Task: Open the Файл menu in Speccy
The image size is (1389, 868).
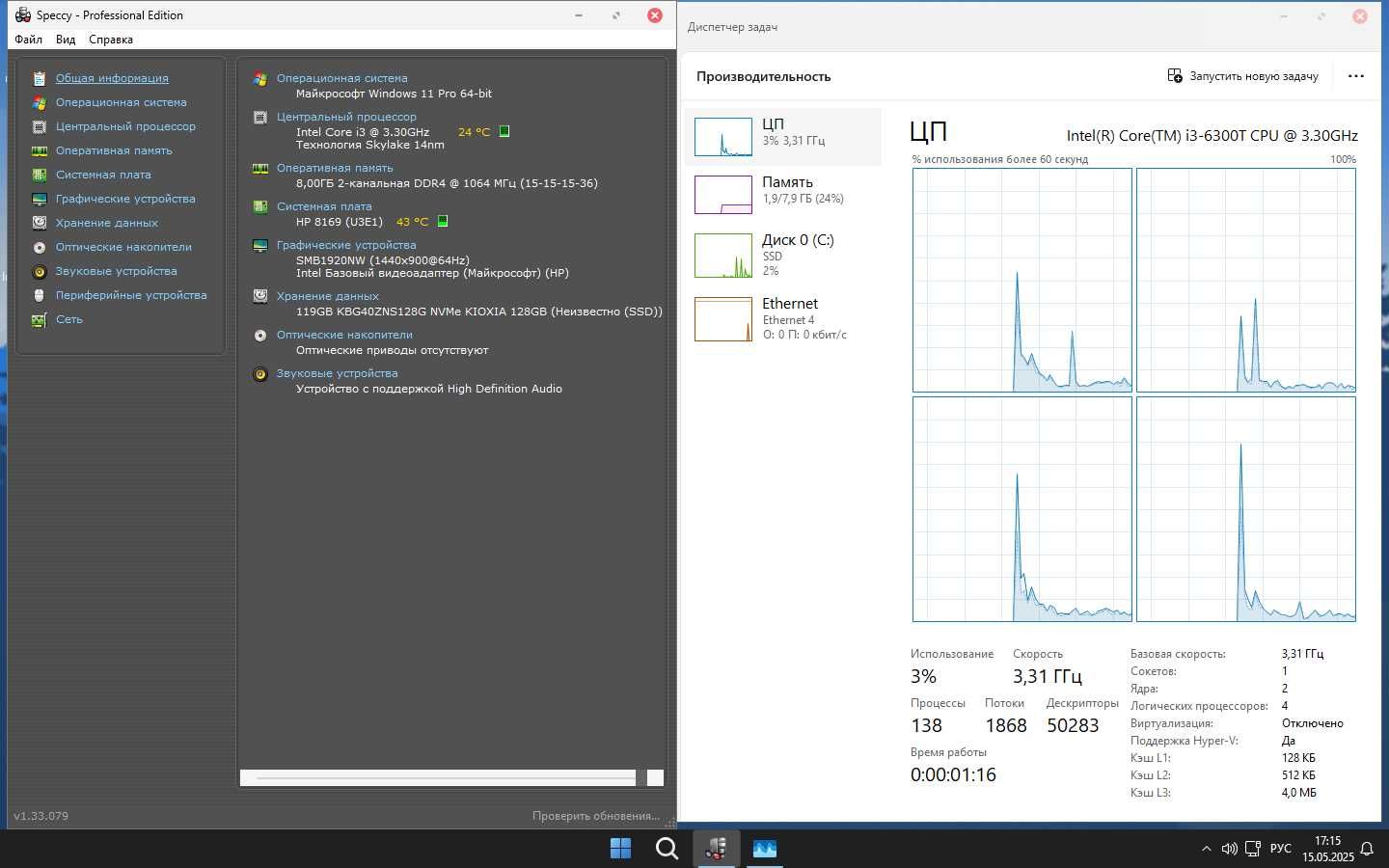Action: [29, 40]
